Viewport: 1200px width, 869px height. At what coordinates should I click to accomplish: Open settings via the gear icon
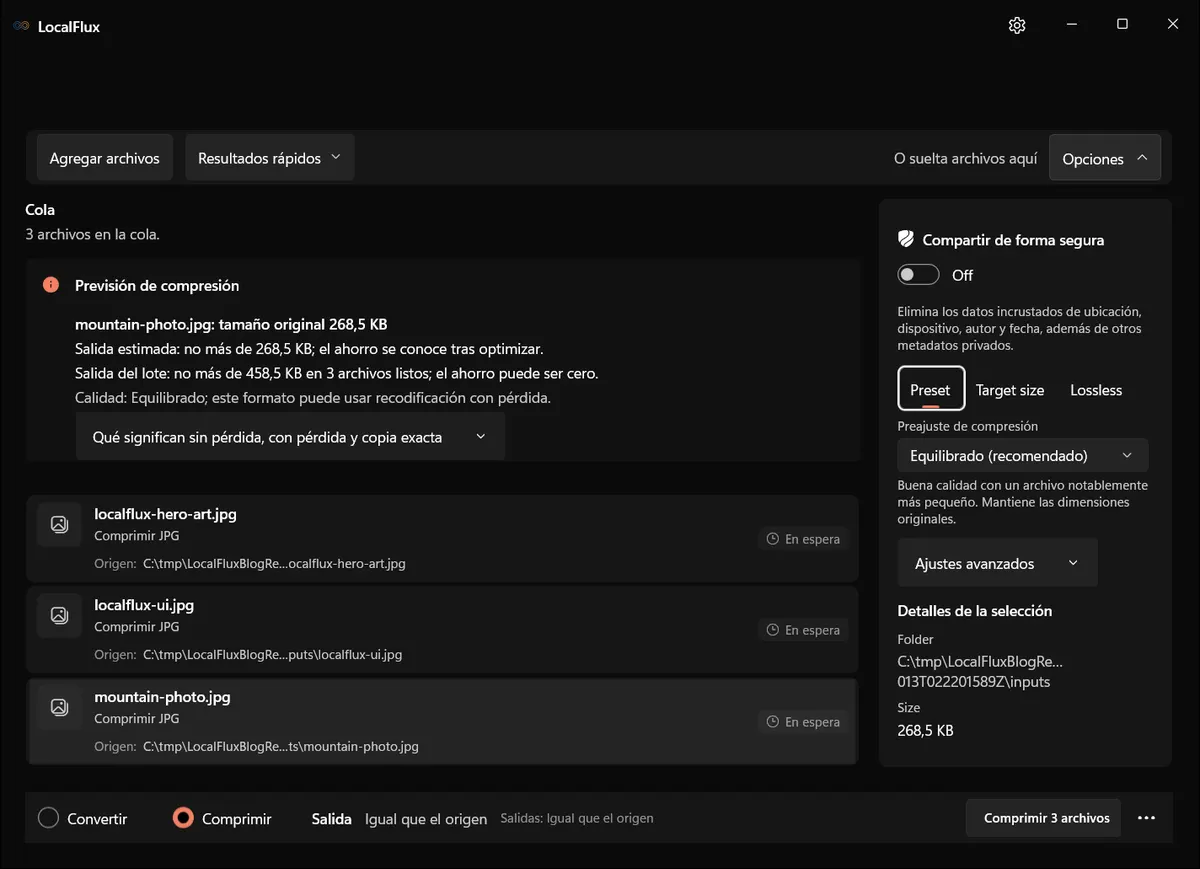1017,25
